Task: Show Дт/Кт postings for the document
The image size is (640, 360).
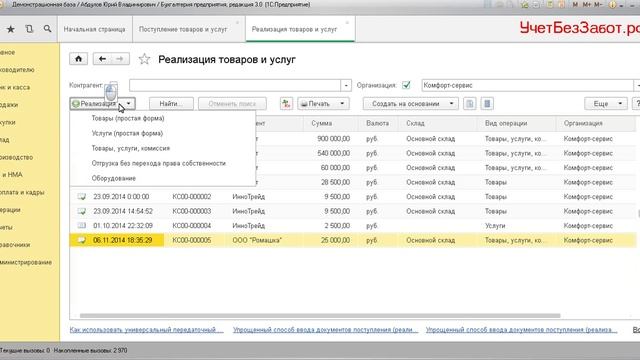Action: click(286, 104)
